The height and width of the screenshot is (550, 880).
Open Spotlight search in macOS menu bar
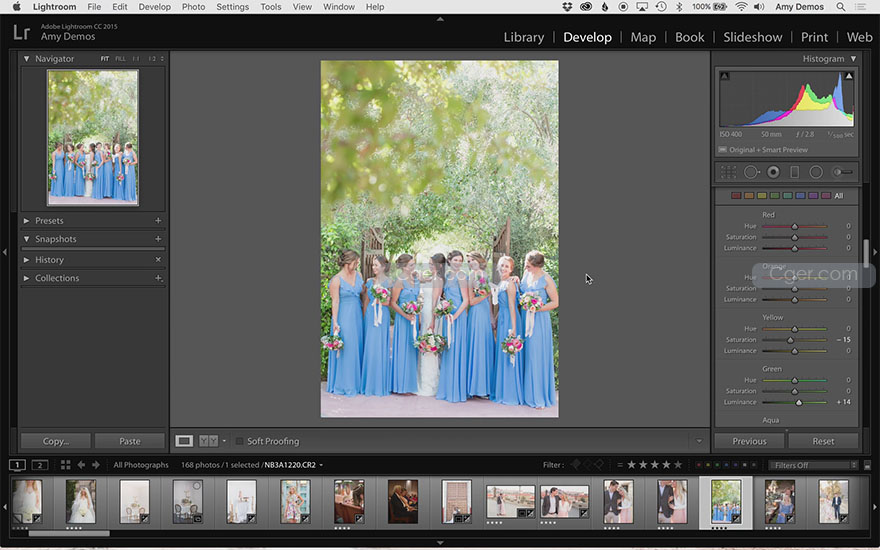[x=841, y=7]
